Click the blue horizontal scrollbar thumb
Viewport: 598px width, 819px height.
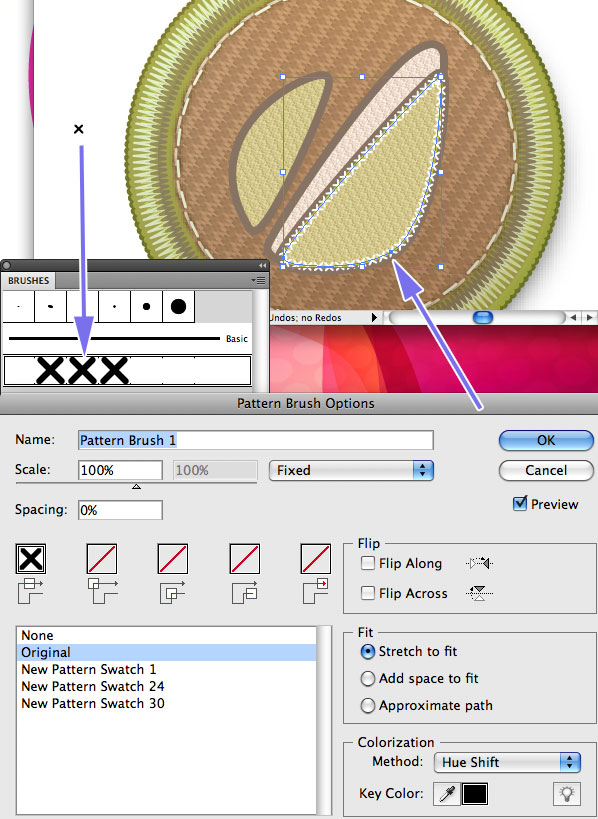[483, 317]
